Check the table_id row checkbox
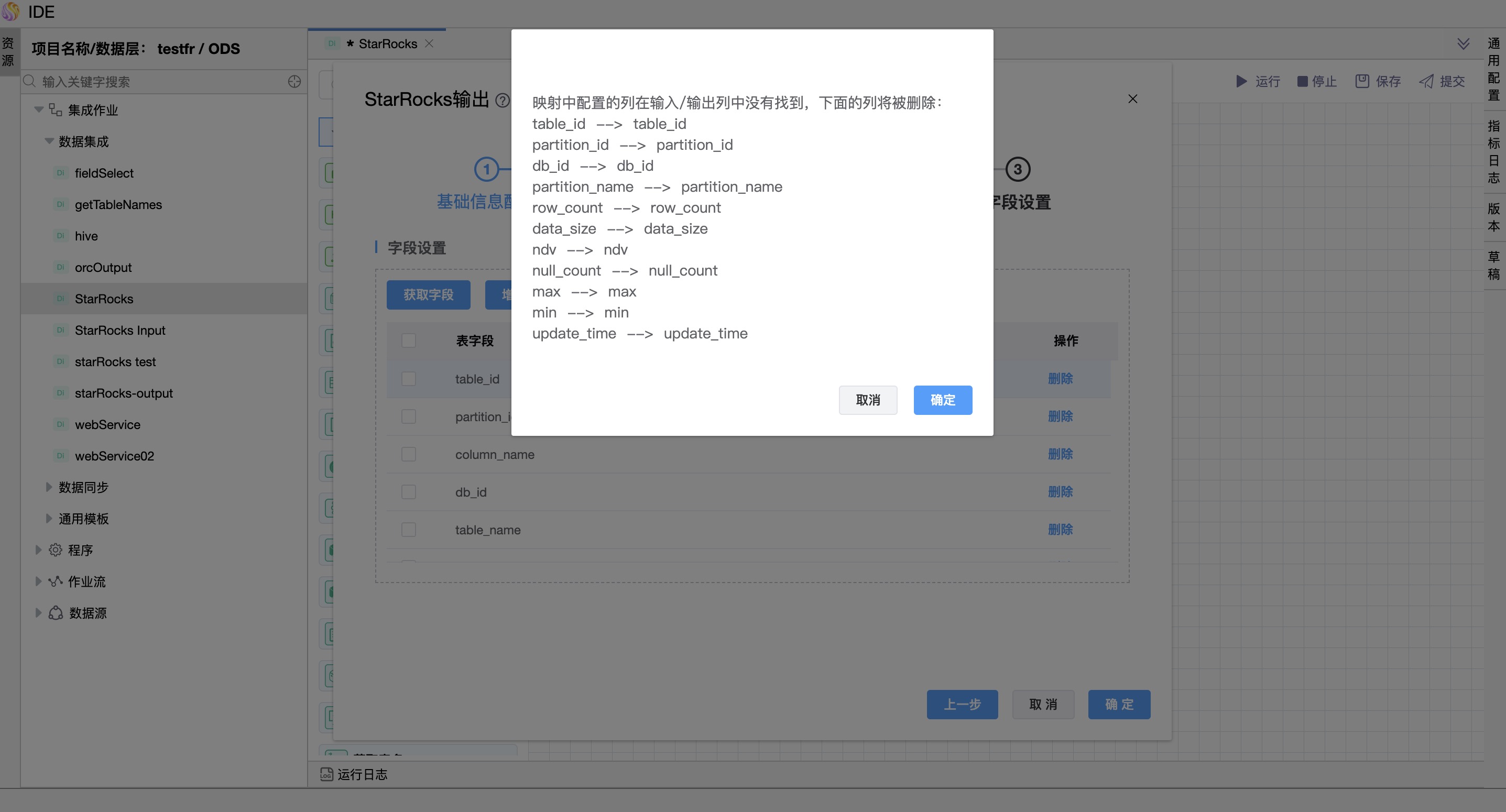The height and width of the screenshot is (812, 1506). pyautogui.click(x=409, y=379)
